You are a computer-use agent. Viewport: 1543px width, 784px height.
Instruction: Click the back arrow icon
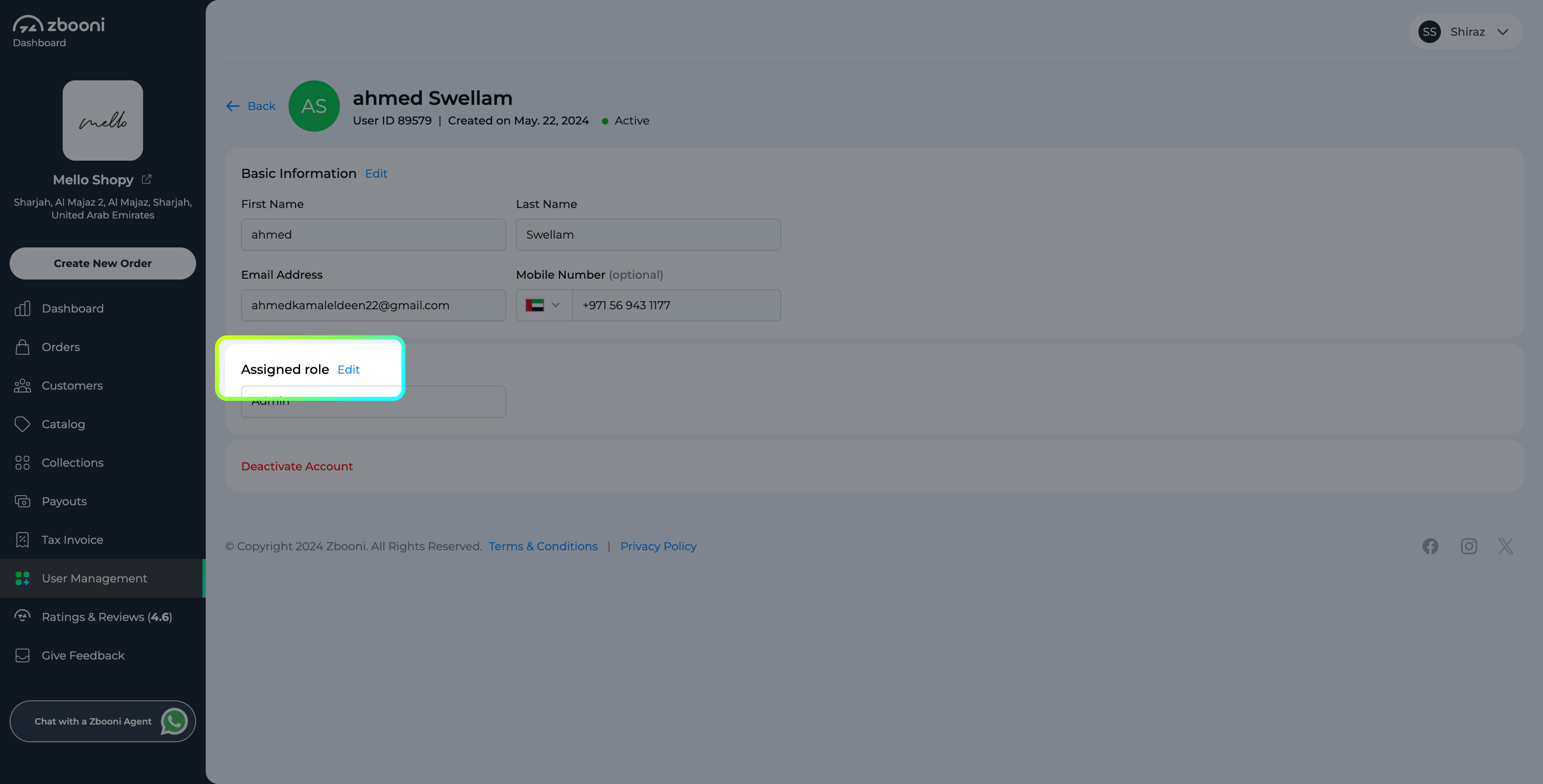(x=233, y=106)
